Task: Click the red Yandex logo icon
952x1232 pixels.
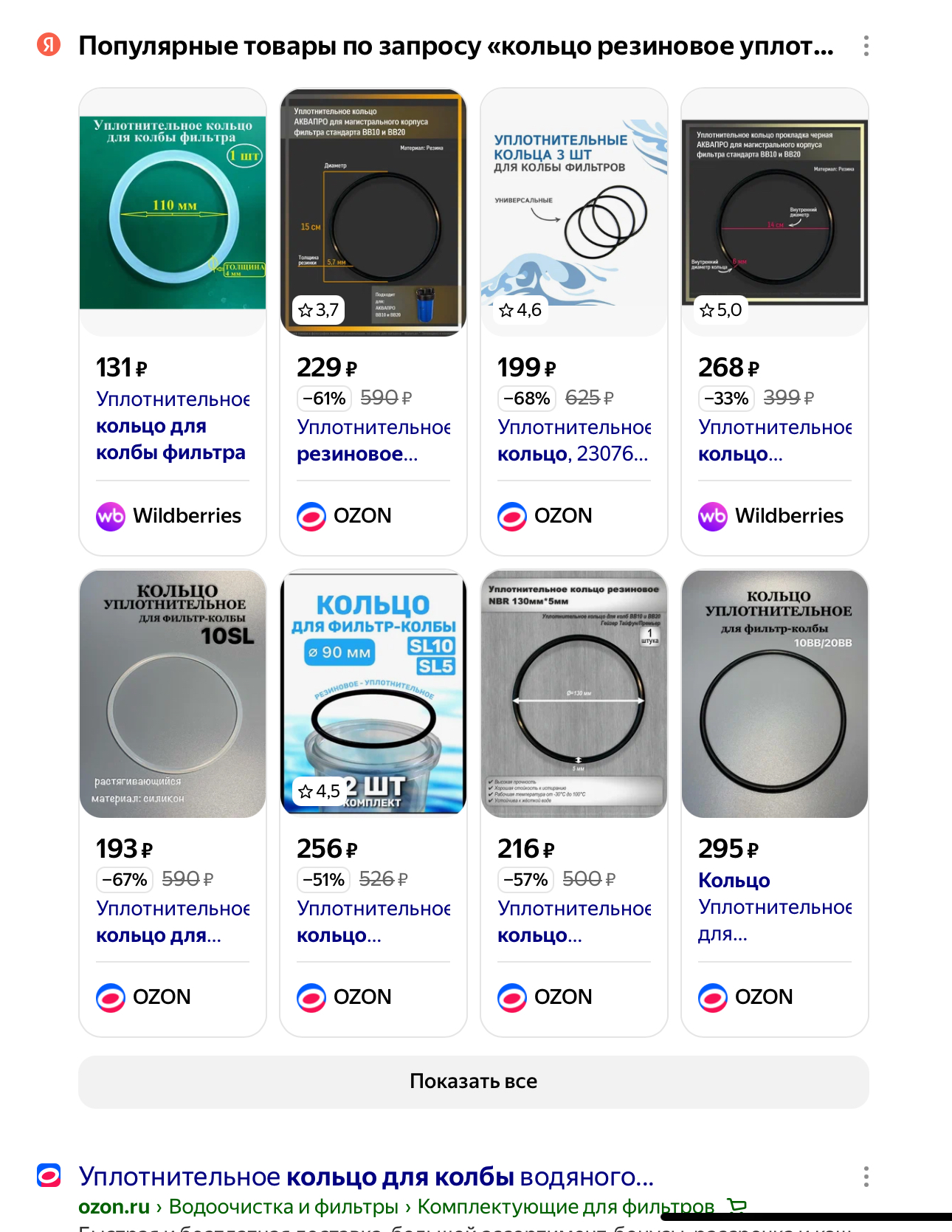Action: click(49, 45)
